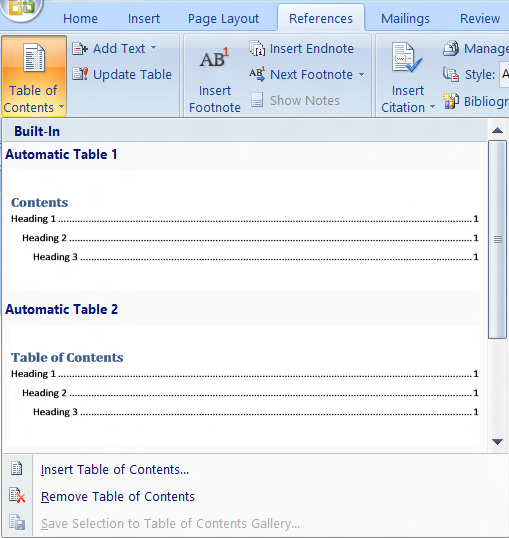Click the Built-In gallery header

[x=245, y=131]
